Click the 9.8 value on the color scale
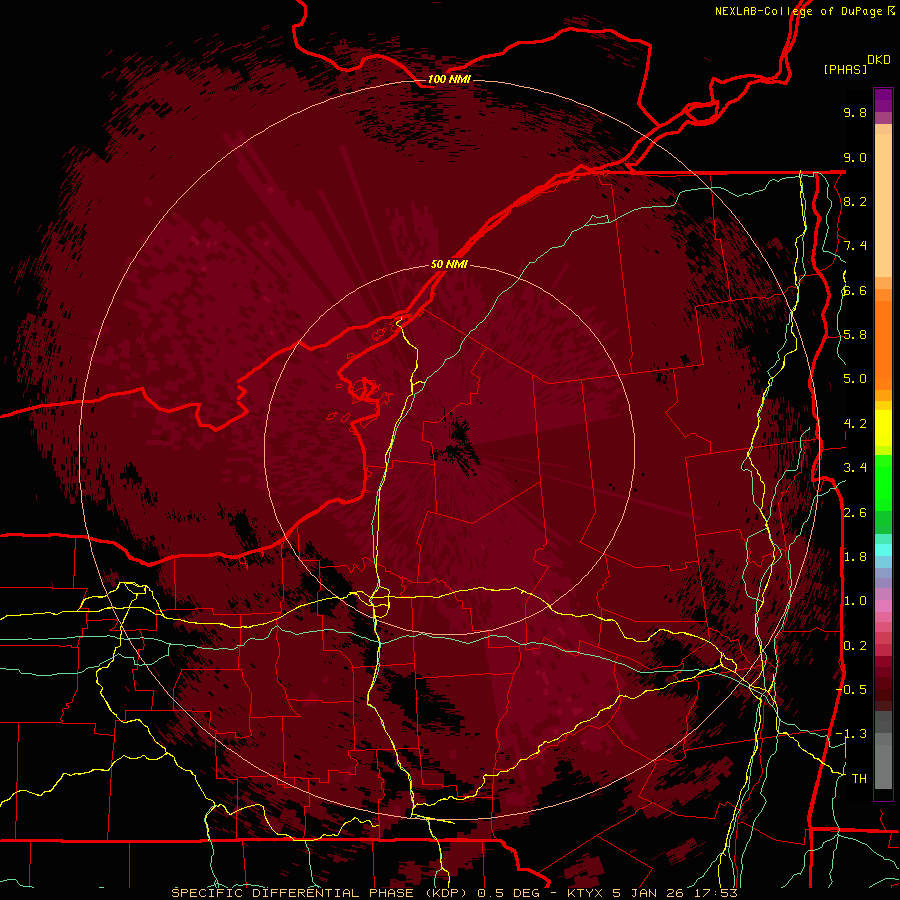Viewport: 900px width, 900px height. pyautogui.click(x=855, y=112)
